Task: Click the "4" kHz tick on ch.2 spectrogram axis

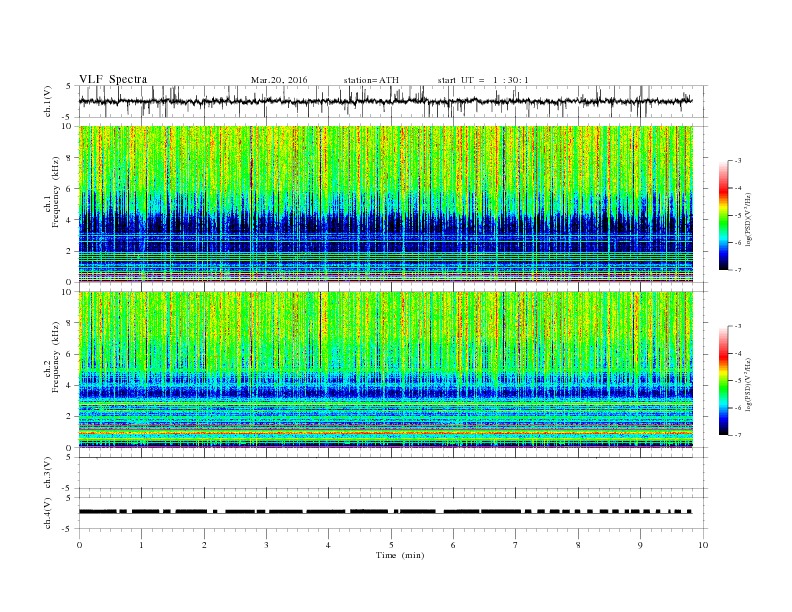Action: point(69,385)
